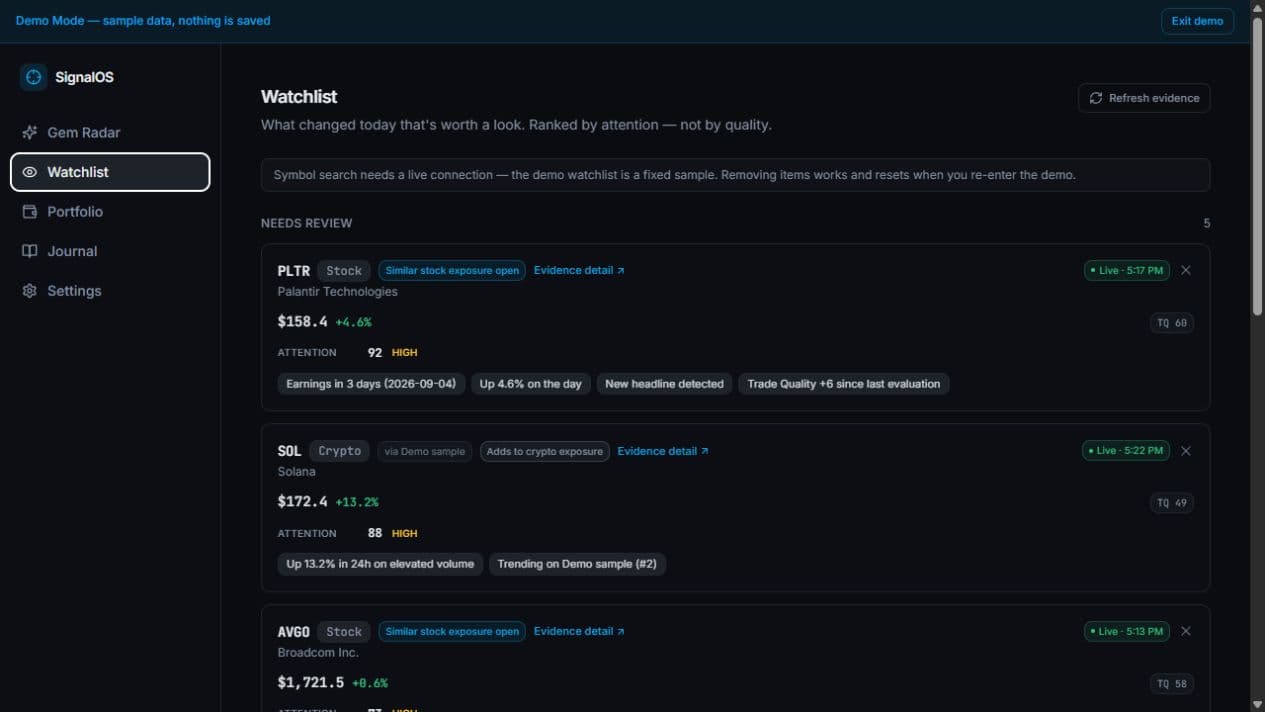1265x712 pixels.
Task: Open the Gem Radar page
Action: tap(110, 132)
